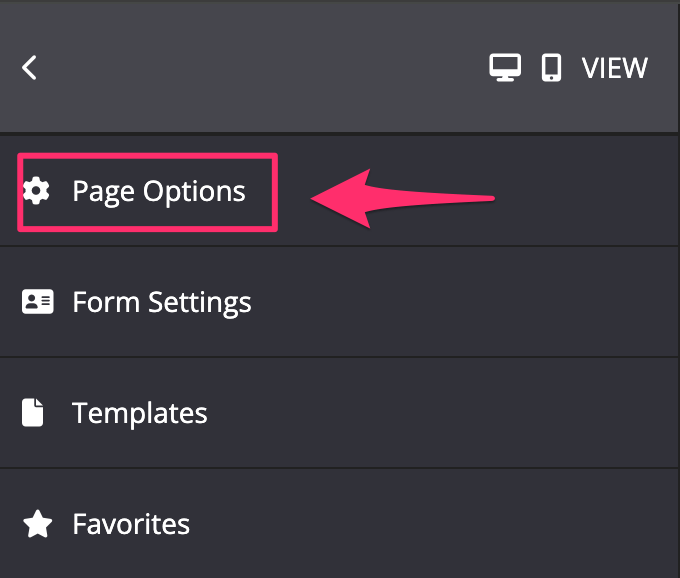The height and width of the screenshot is (578, 680).
Task: Select the Favorites row's empty area
Action: [434, 523]
